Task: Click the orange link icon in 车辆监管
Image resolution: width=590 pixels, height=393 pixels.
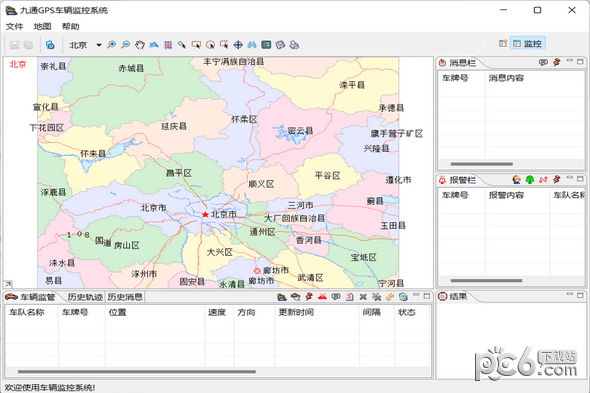Action: coord(390,297)
